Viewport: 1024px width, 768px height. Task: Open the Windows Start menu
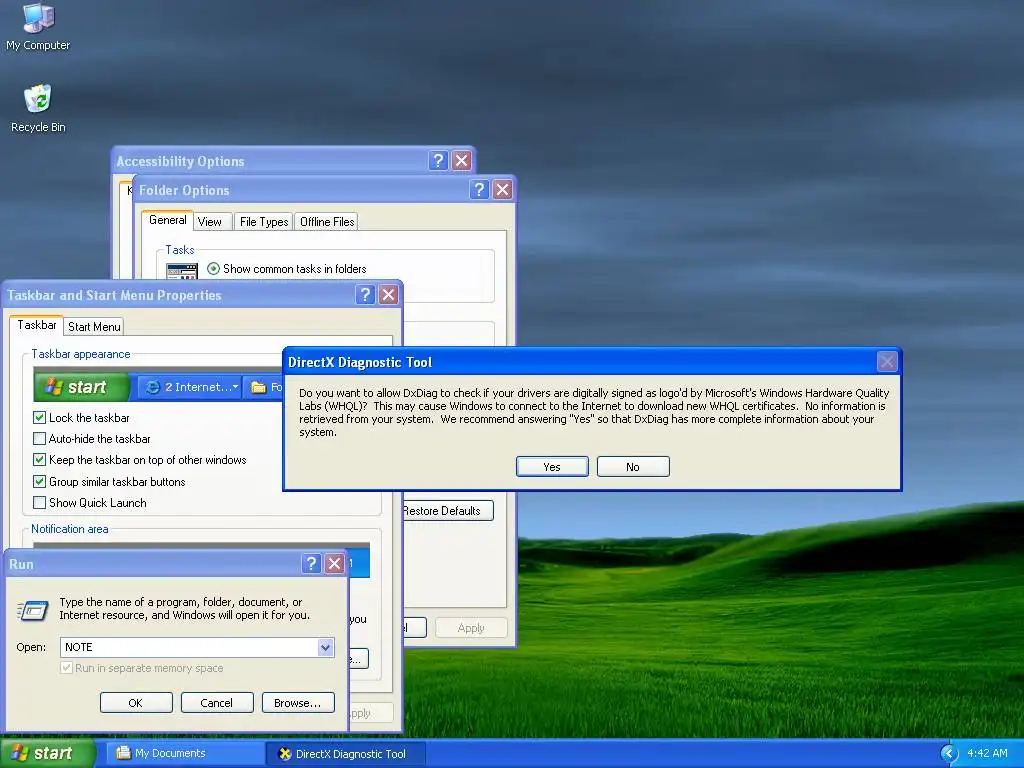47,754
